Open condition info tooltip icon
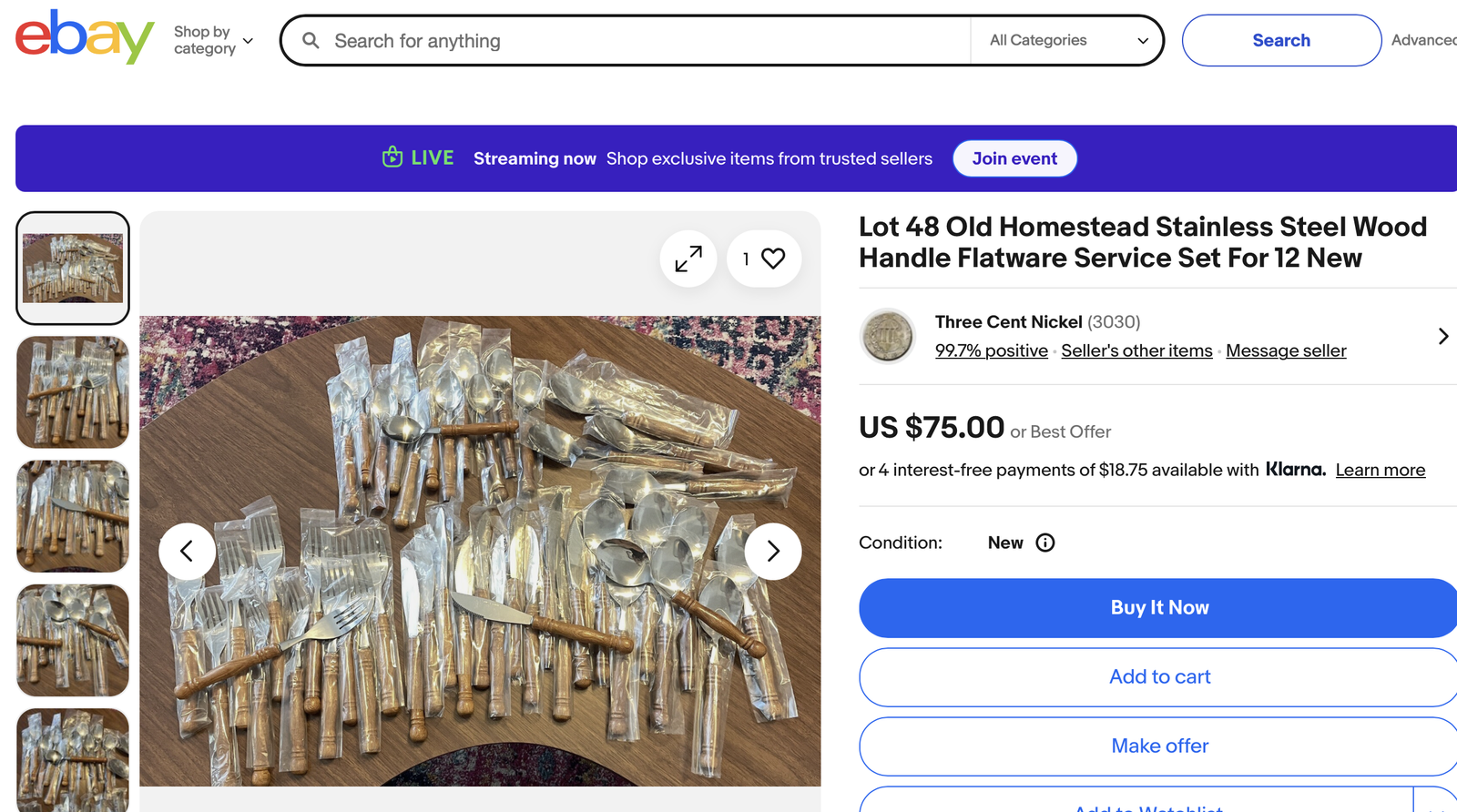Screen dimensions: 1457x812 point(1045,543)
